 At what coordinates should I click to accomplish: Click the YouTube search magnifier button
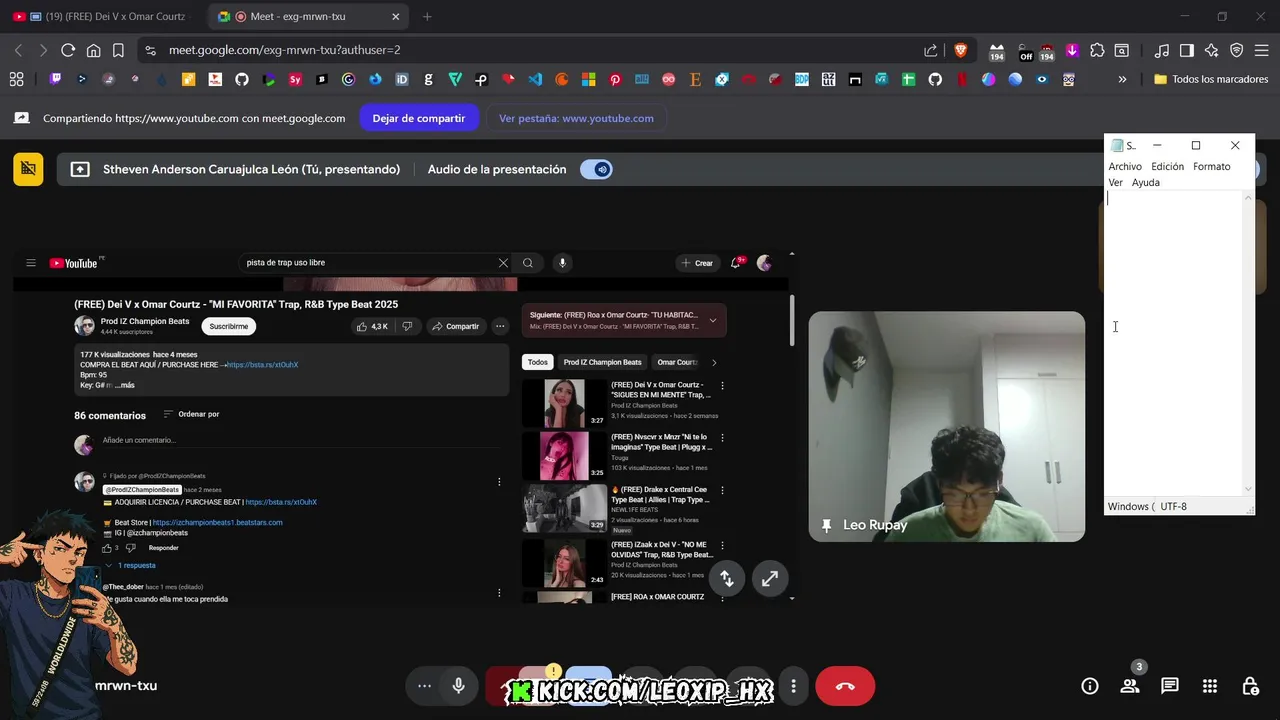(x=528, y=263)
